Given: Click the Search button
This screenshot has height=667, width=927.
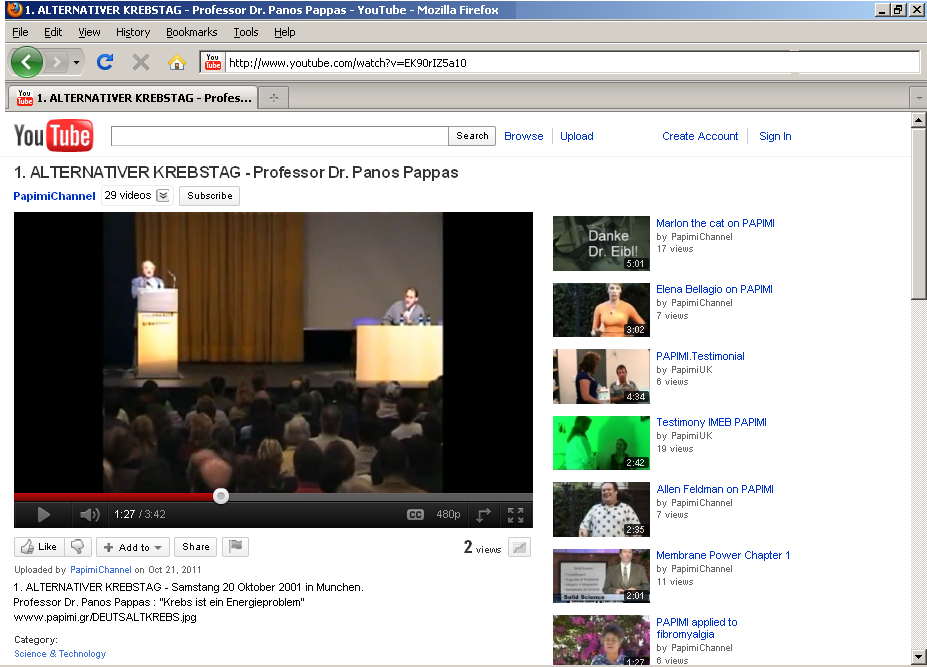Looking at the screenshot, I should coord(472,136).
